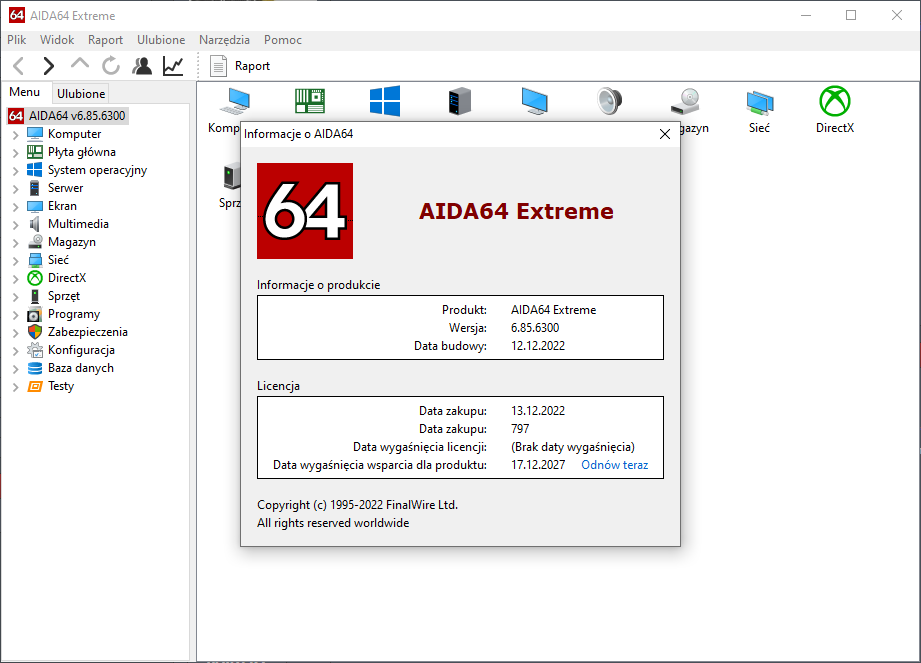Open the Komputer icon in main pane

coord(235,101)
